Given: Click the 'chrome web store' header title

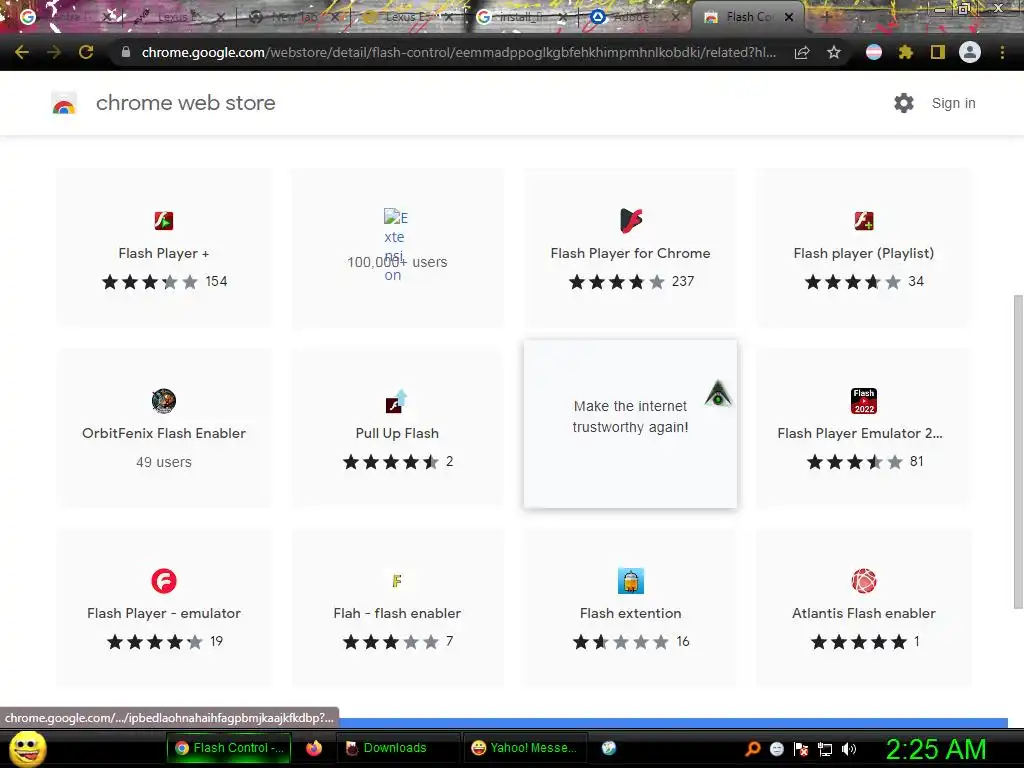Looking at the screenshot, I should 185,103.
